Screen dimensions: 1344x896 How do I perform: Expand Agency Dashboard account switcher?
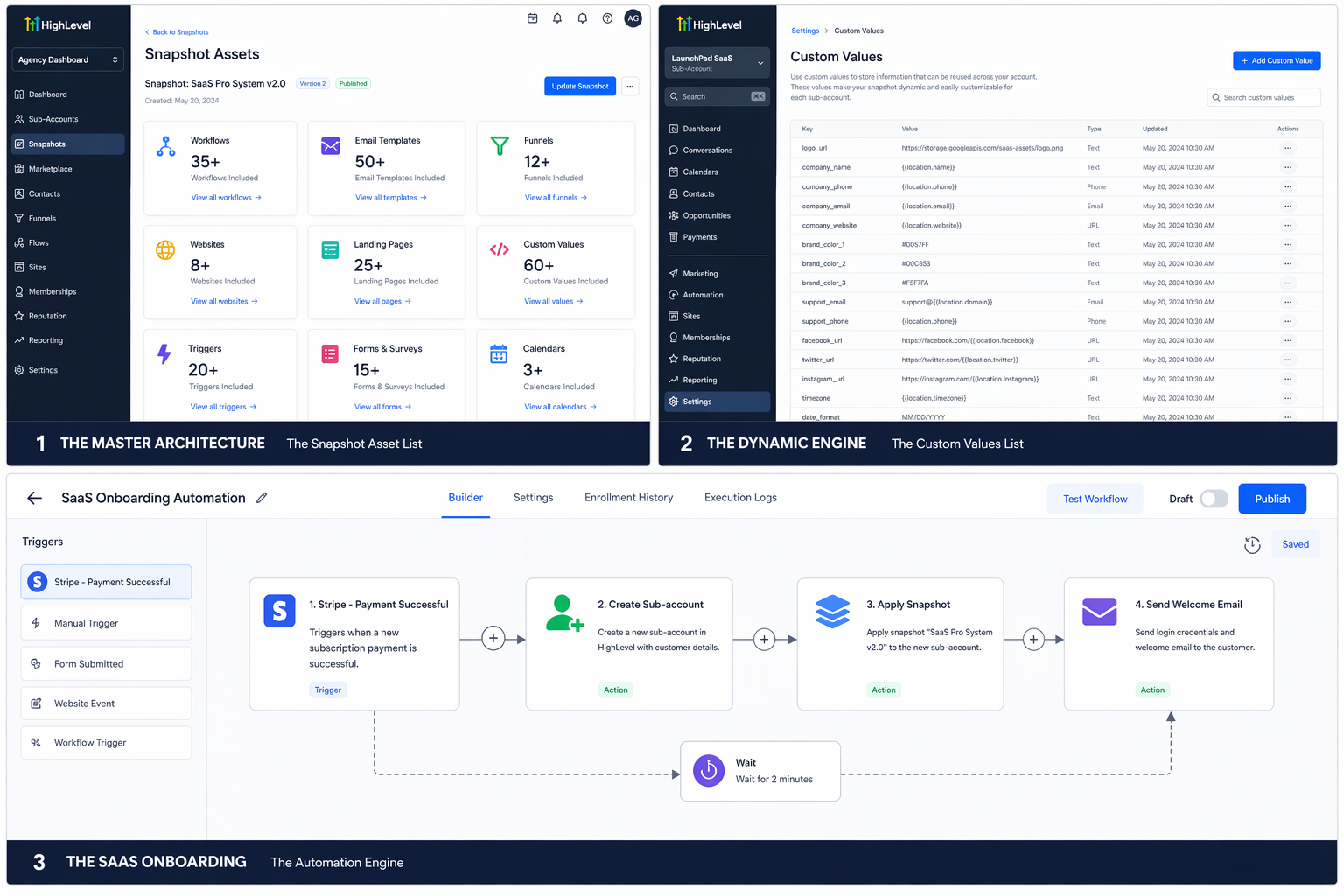coord(68,59)
